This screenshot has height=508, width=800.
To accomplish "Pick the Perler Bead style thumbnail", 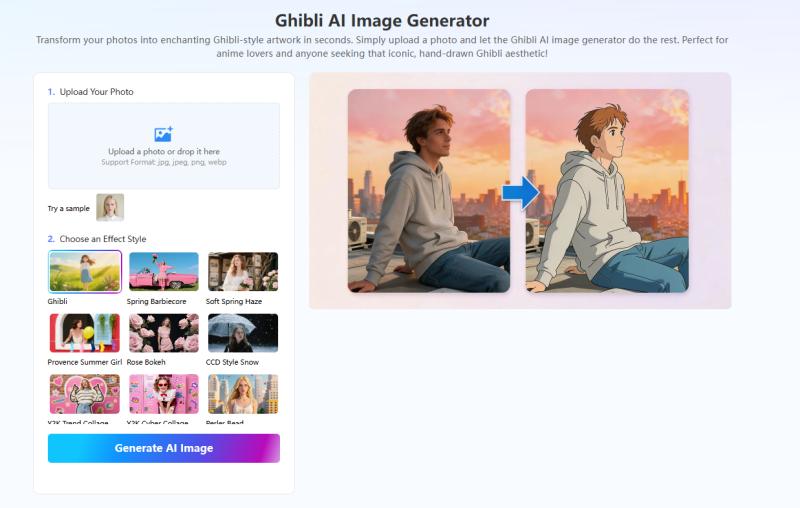I will point(243,394).
